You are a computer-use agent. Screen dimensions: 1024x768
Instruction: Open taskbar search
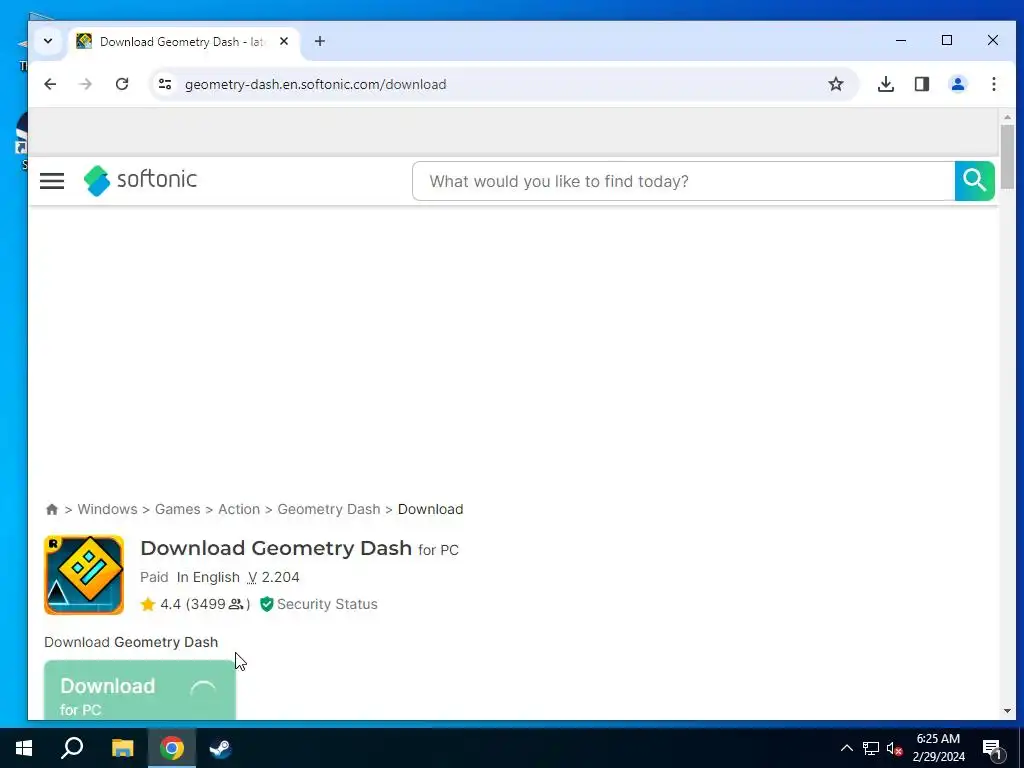click(72, 748)
